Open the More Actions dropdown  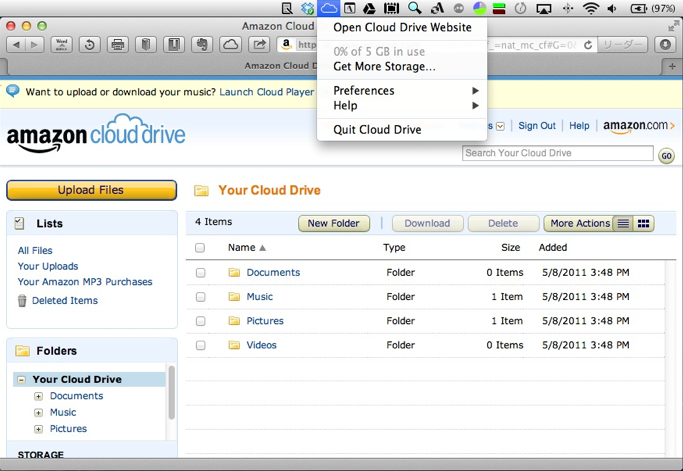[579, 224]
